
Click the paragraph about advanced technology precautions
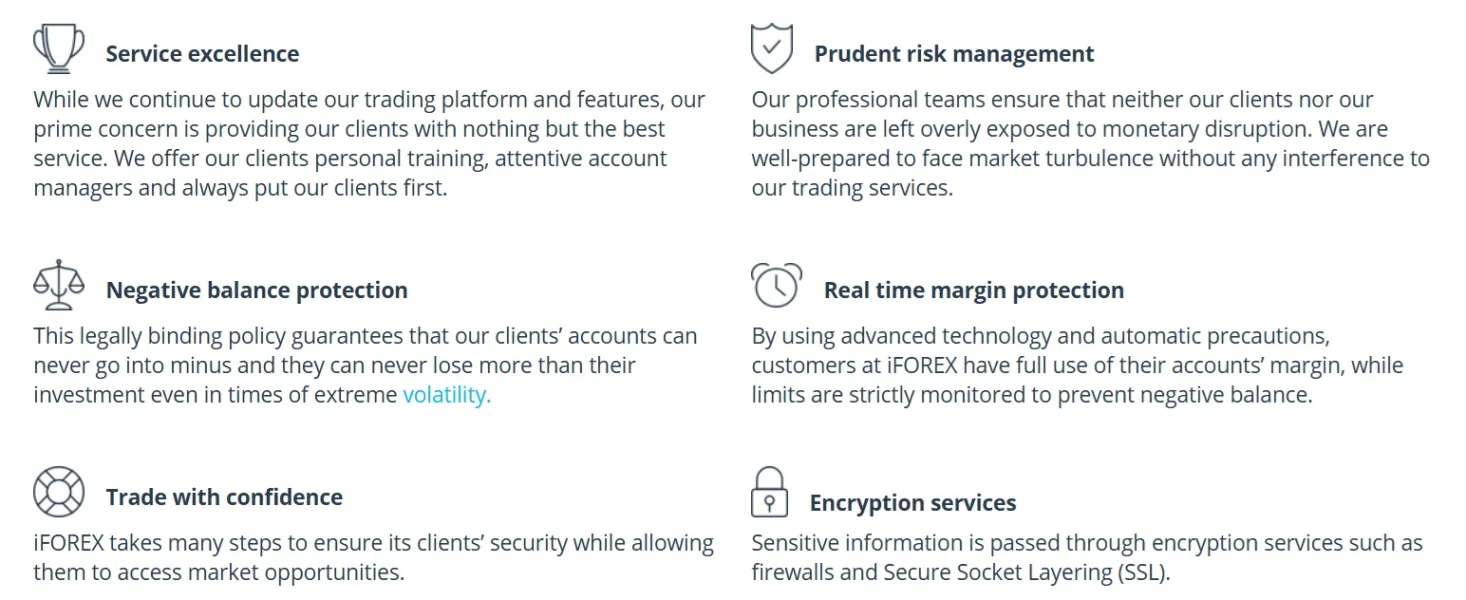1077,365
